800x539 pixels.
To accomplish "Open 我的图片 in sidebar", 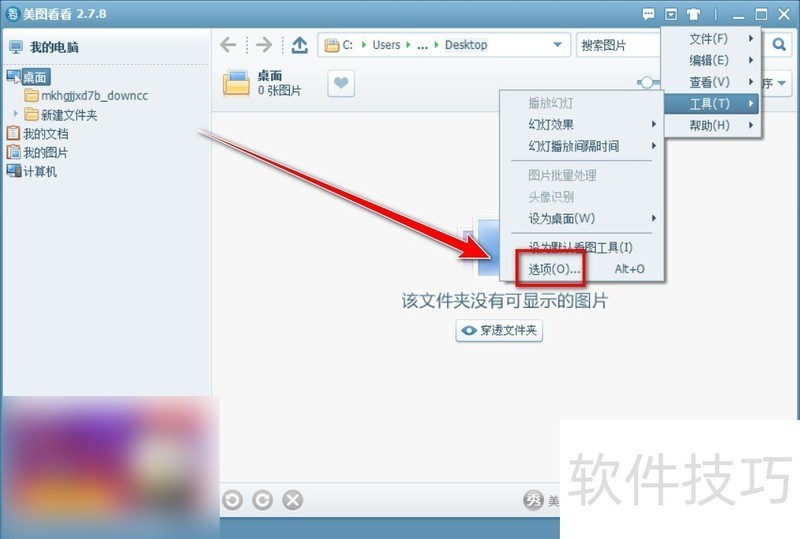I will (x=37, y=153).
